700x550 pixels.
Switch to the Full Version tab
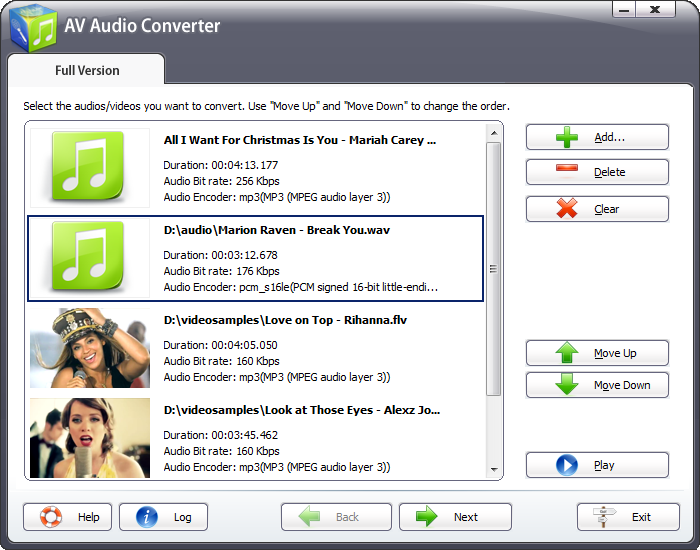click(x=87, y=70)
